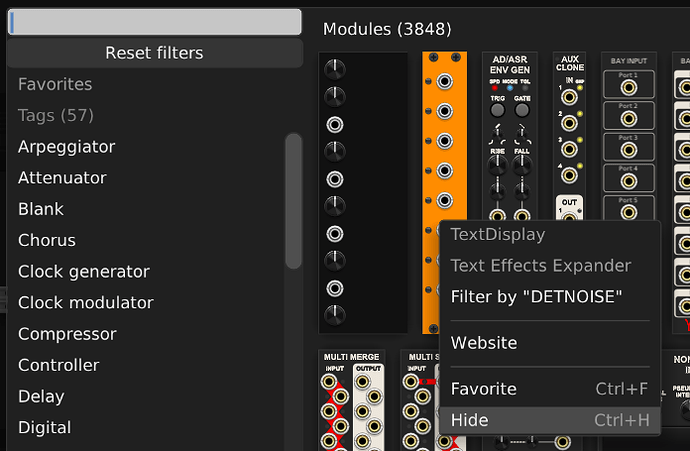The height and width of the screenshot is (451, 690).
Task: Choose Filter by "DETNOISE" option
Action: (537, 296)
